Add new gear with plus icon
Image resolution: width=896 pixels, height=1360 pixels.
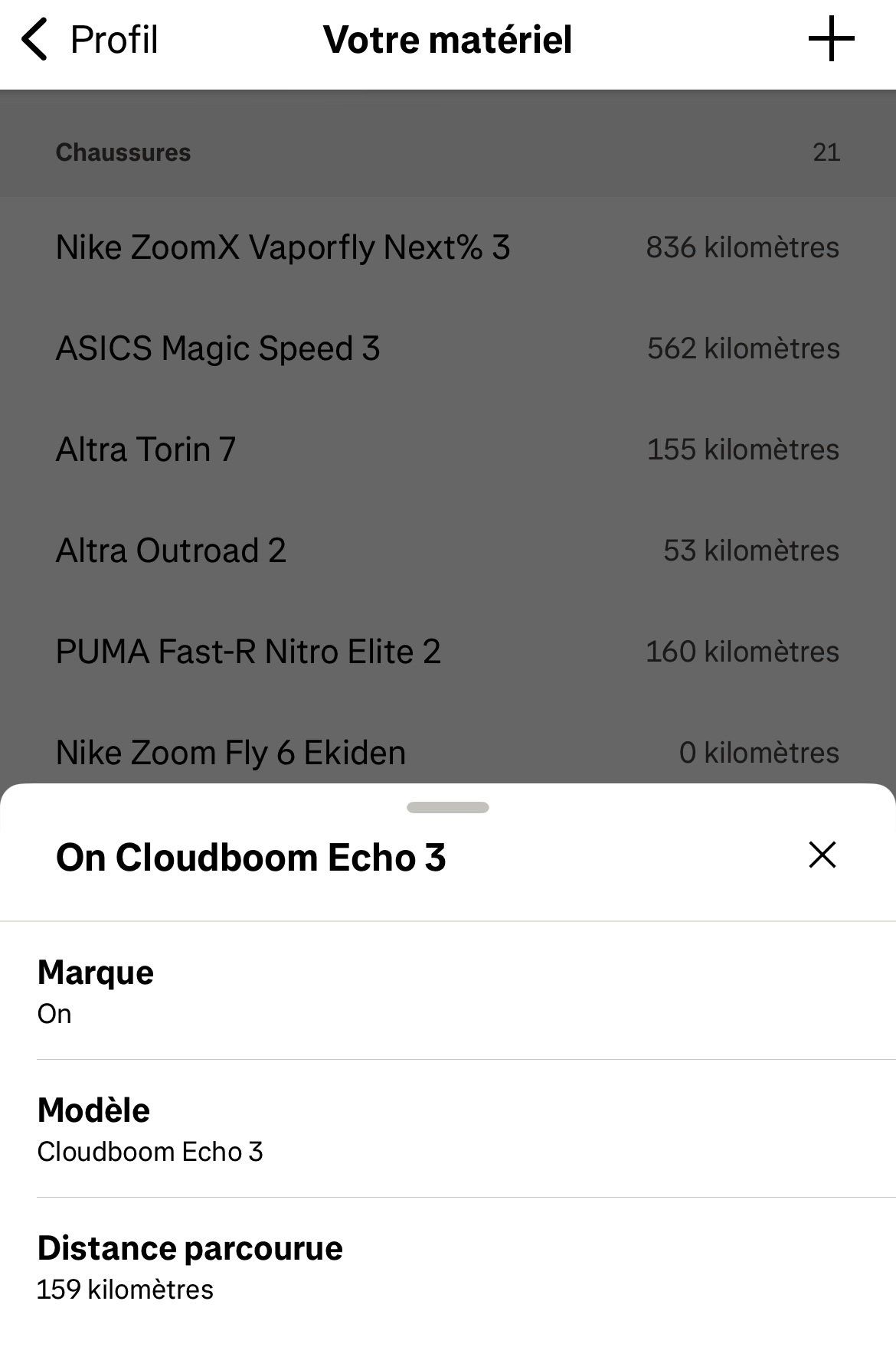(x=831, y=40)
